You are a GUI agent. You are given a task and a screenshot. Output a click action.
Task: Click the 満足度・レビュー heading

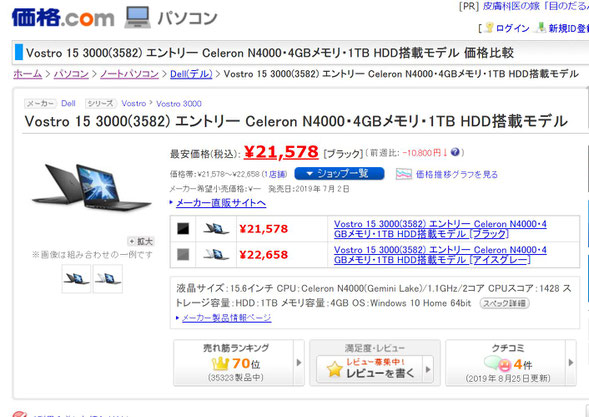[375, 348]
